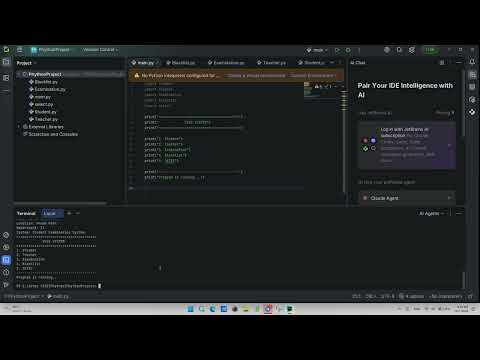Switch to the Teacher.py editor tab
Screen dimensions: 480x360
(x=271, y=63)
